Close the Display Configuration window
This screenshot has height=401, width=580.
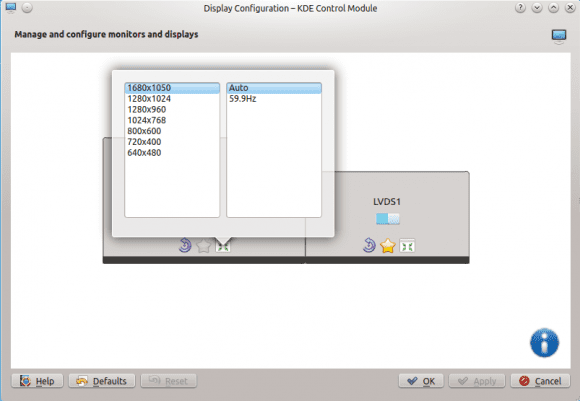coord(570,8)
